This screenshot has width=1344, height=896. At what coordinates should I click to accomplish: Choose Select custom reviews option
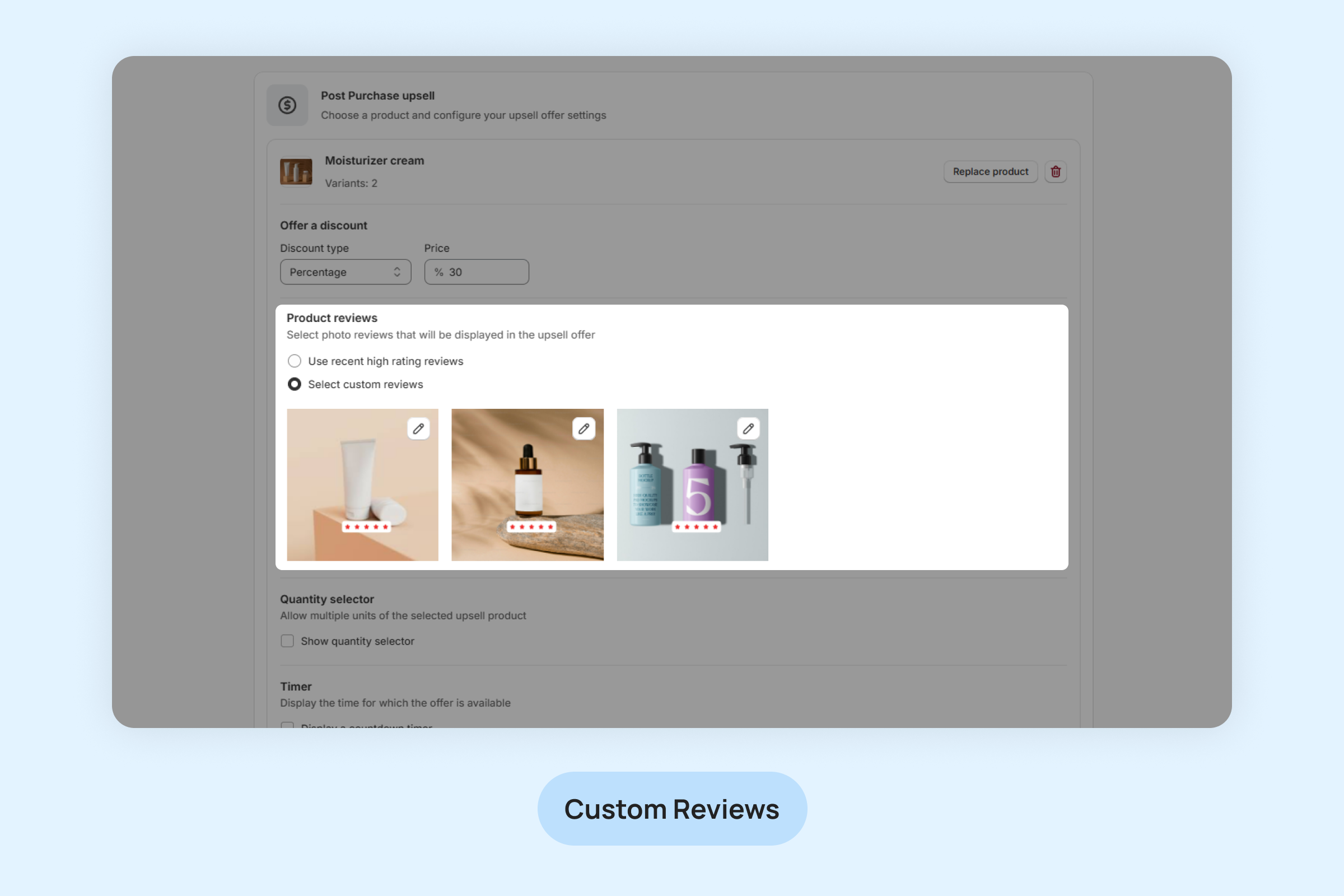295,385
